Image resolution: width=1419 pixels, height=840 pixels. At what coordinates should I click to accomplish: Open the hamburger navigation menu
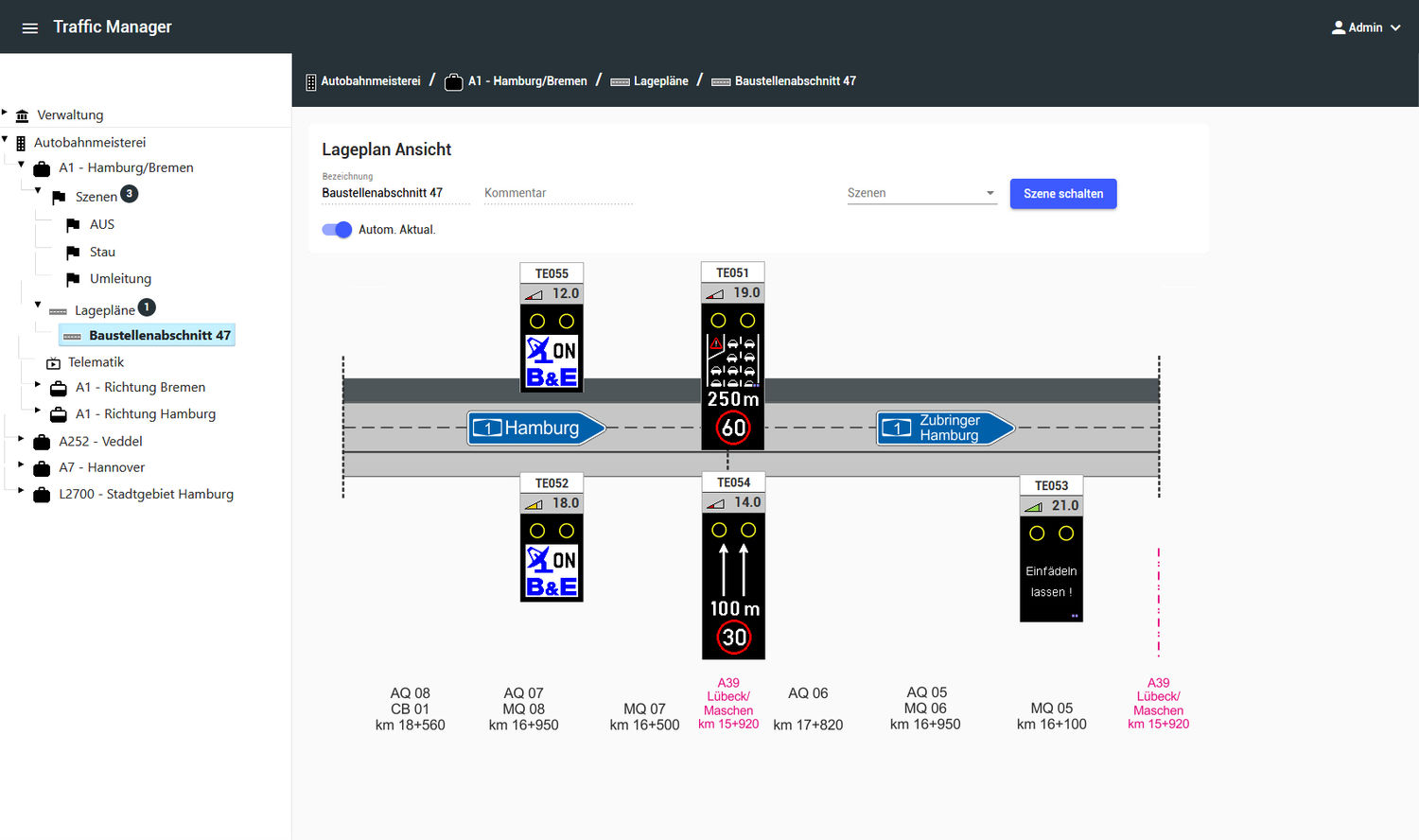click(x=29, y=27)
